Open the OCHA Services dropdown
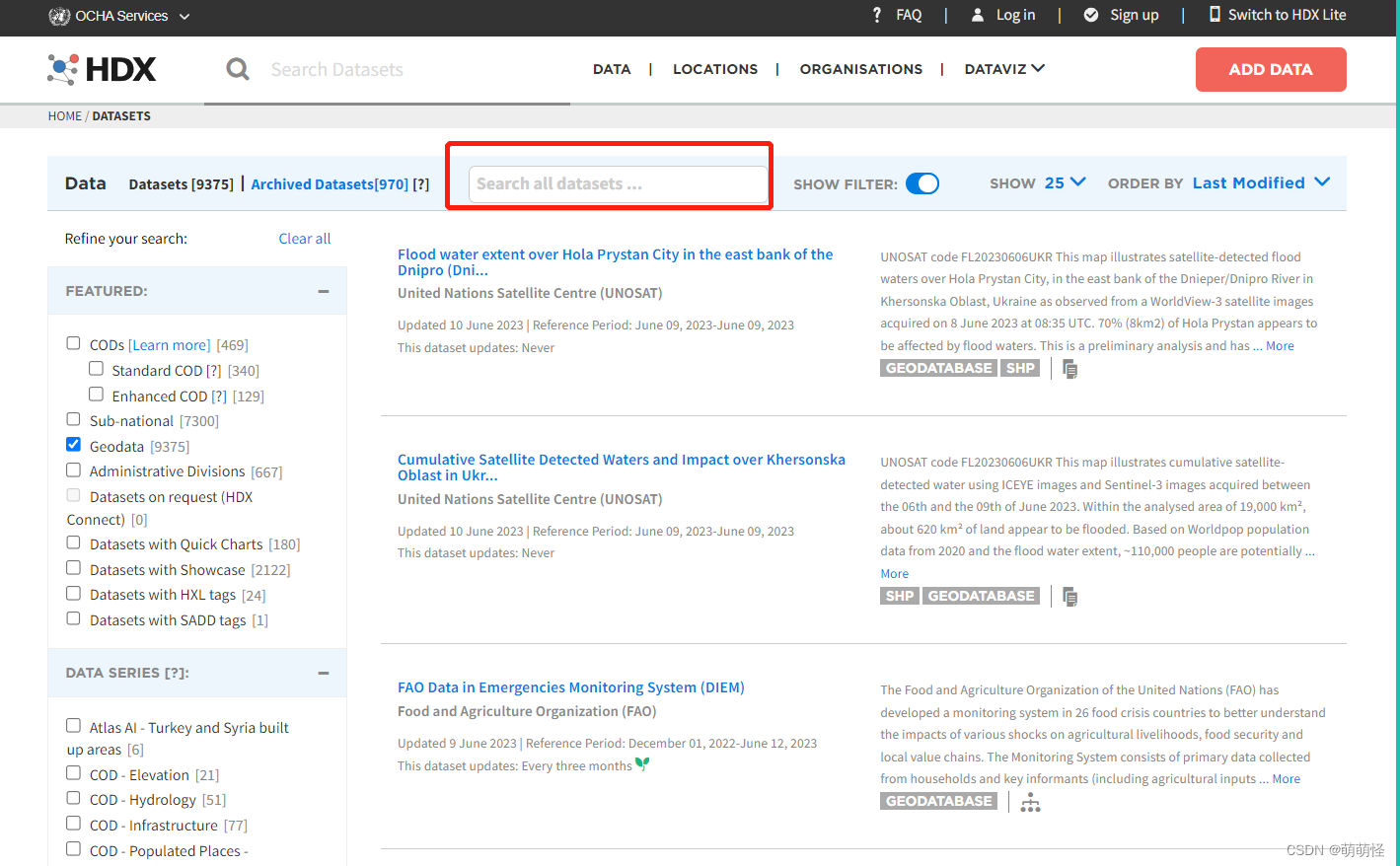This screenshot has height=866, width=1400. pos(119,16)
